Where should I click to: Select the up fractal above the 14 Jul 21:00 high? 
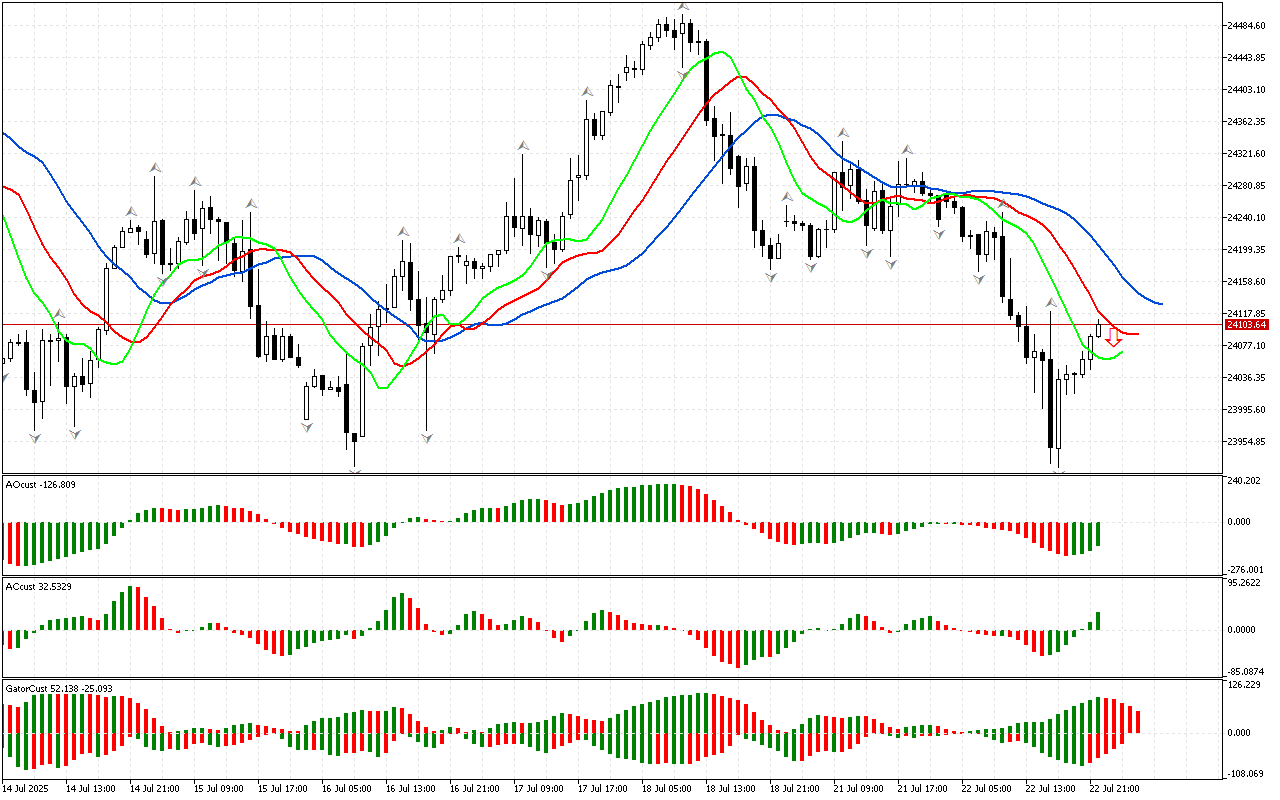[x=155, y=167]
